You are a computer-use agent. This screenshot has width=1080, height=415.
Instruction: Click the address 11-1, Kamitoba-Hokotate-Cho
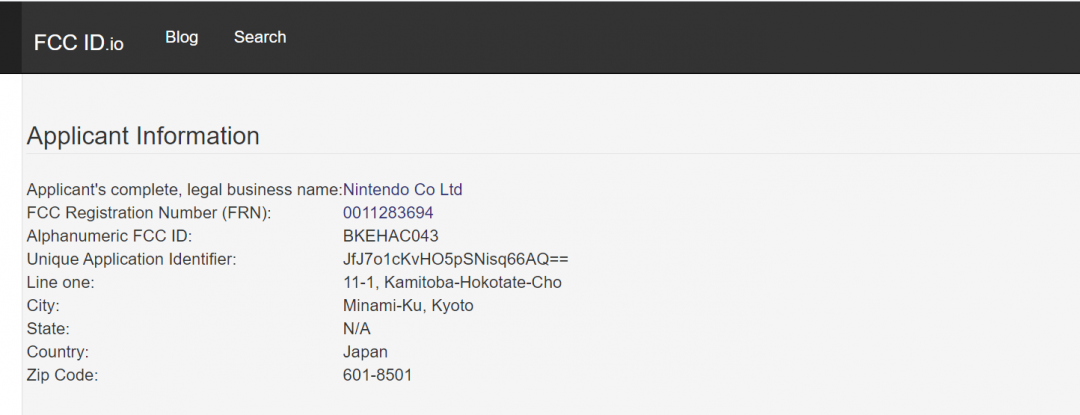452,283
